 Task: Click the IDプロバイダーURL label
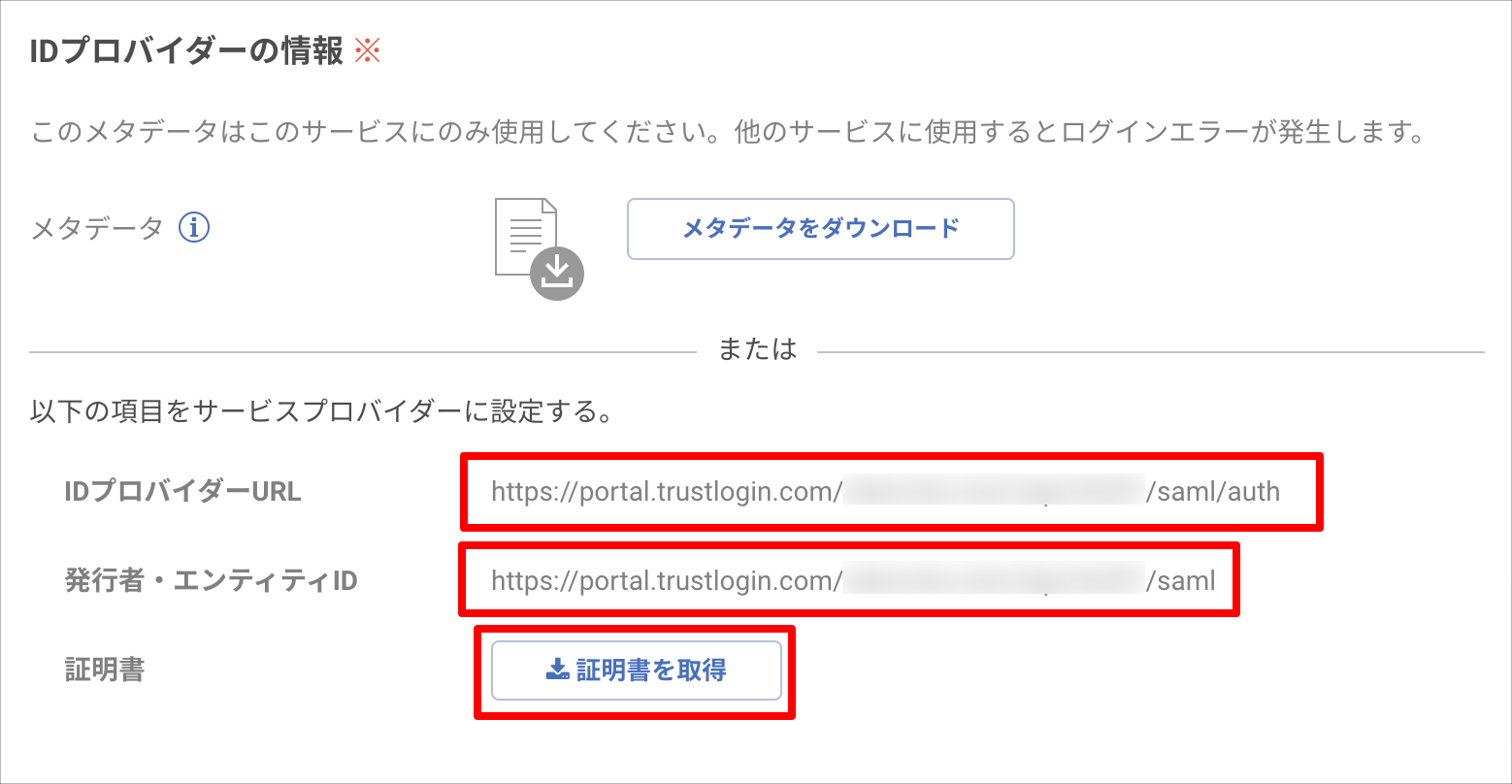[x=182, y=492]
